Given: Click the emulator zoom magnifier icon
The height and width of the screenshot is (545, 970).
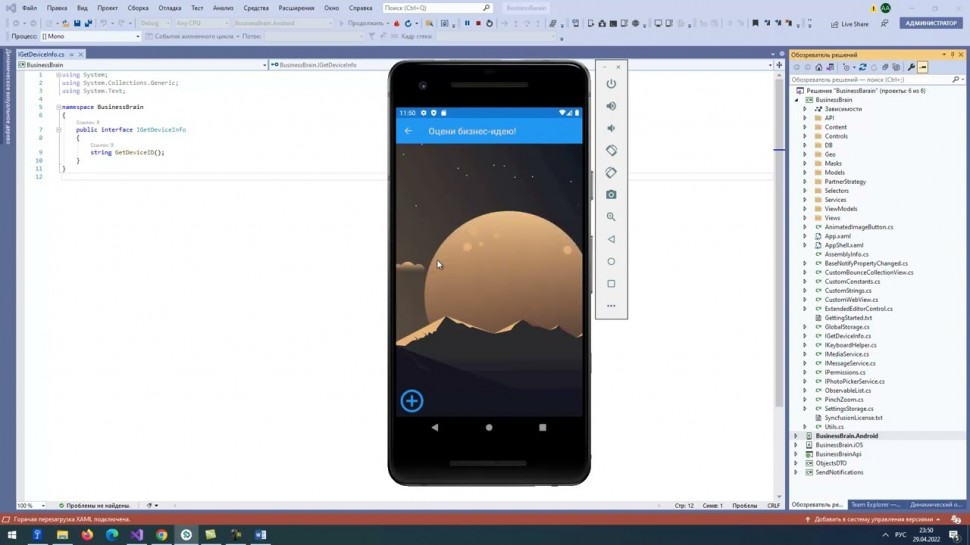Looking at the screenshot, I should (x=611, y=217).
